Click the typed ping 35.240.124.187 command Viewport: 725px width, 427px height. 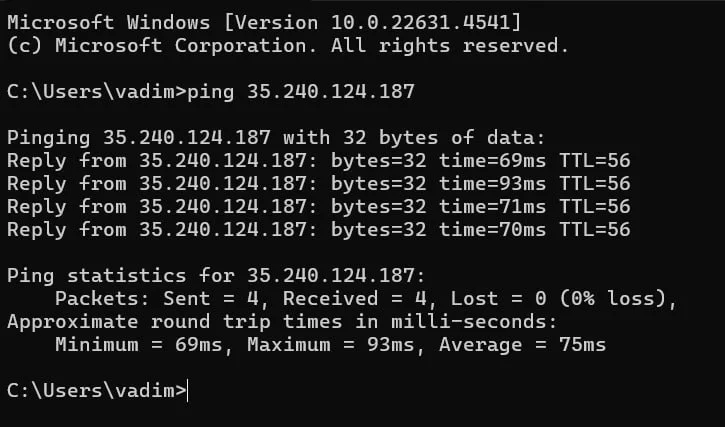301,92
